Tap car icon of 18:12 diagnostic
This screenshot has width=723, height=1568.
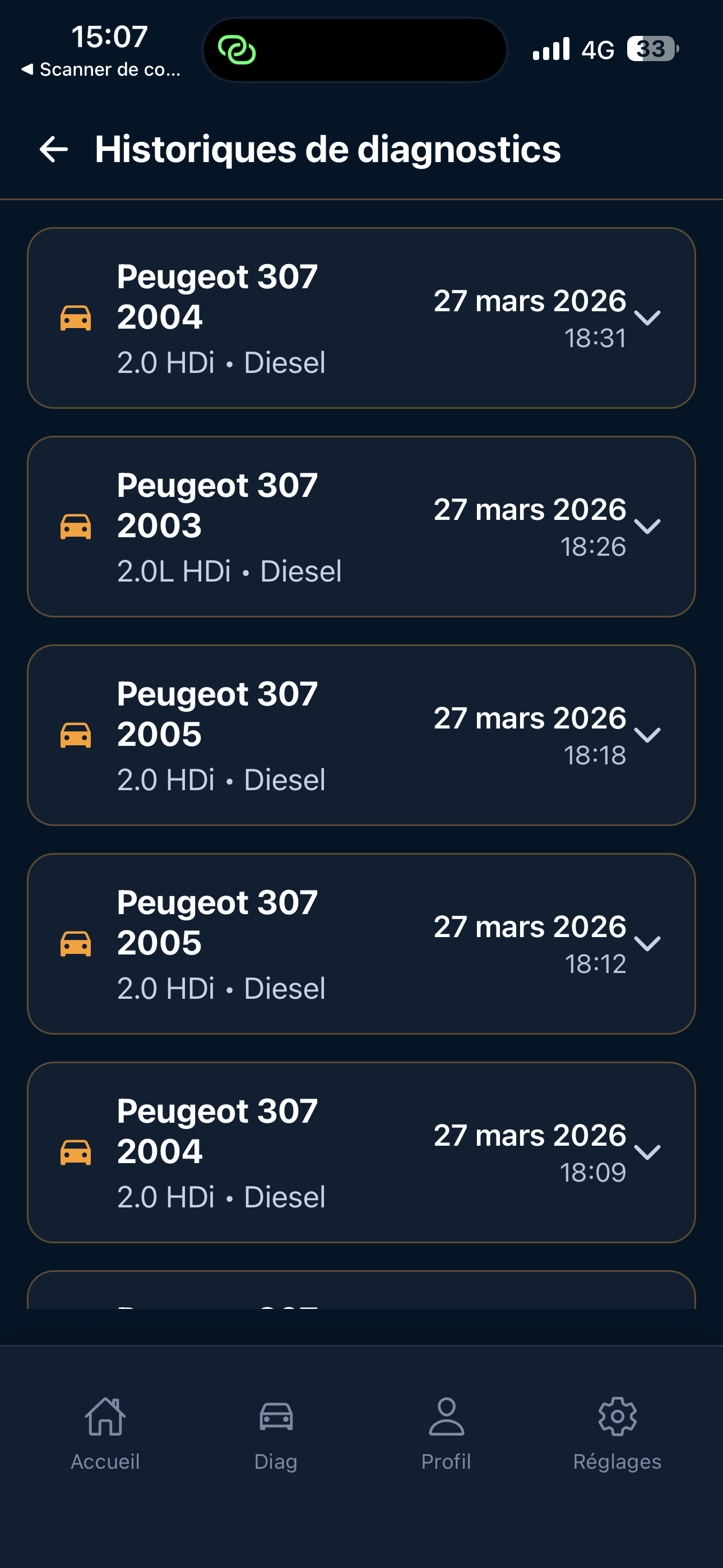click(76, 943)
